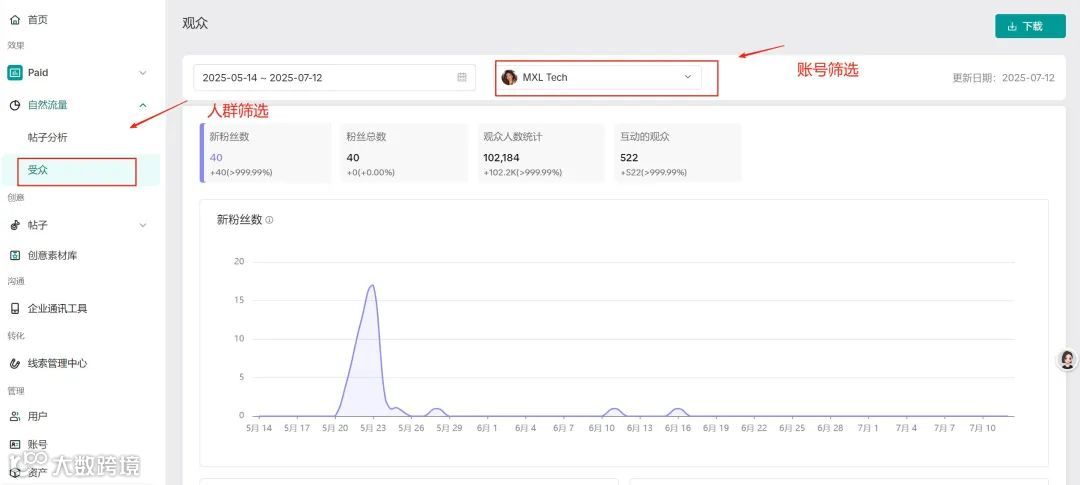Expand the Paid menu chevron
This screenshot has height=485, width=1080.
pos(143,72)
